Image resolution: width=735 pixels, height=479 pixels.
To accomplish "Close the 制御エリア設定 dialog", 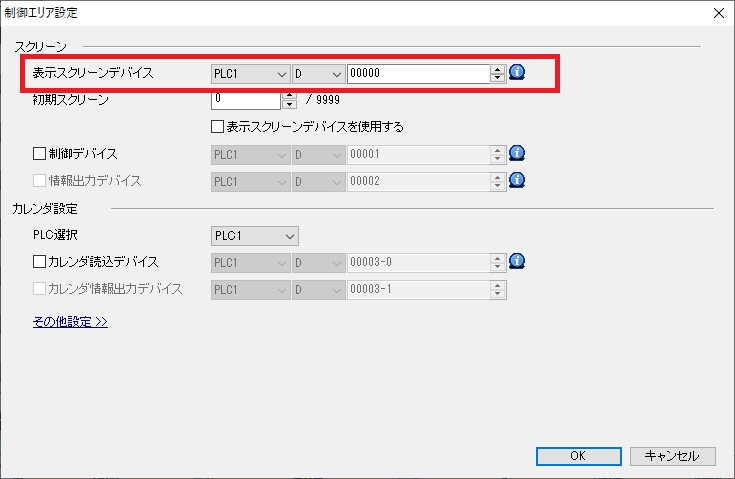I will pos(718,13).
